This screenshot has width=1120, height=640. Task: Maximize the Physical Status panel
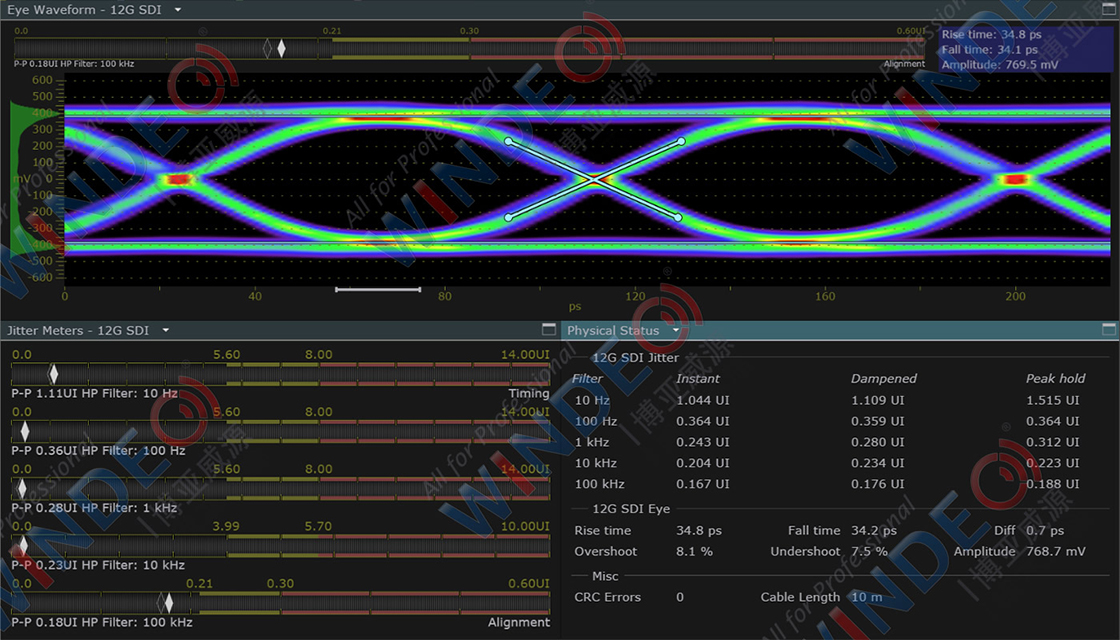click(1108, 329)
